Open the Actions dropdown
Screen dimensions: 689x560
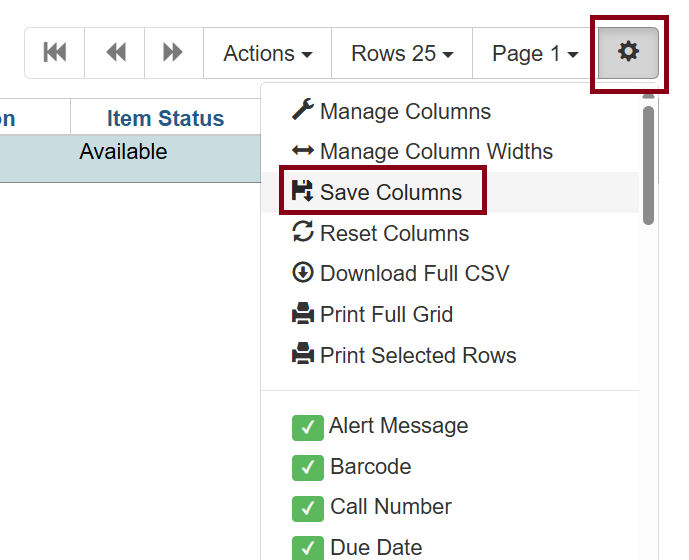click(x=267, y=53)
